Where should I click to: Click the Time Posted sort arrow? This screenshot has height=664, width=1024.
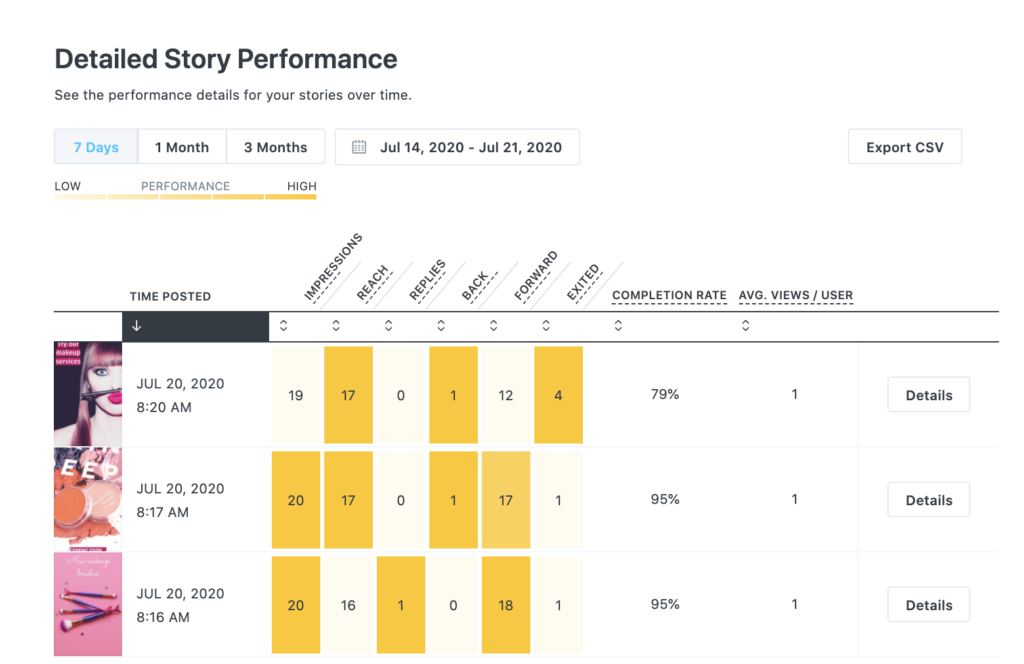pyautogui.click(x=137, y=326)
